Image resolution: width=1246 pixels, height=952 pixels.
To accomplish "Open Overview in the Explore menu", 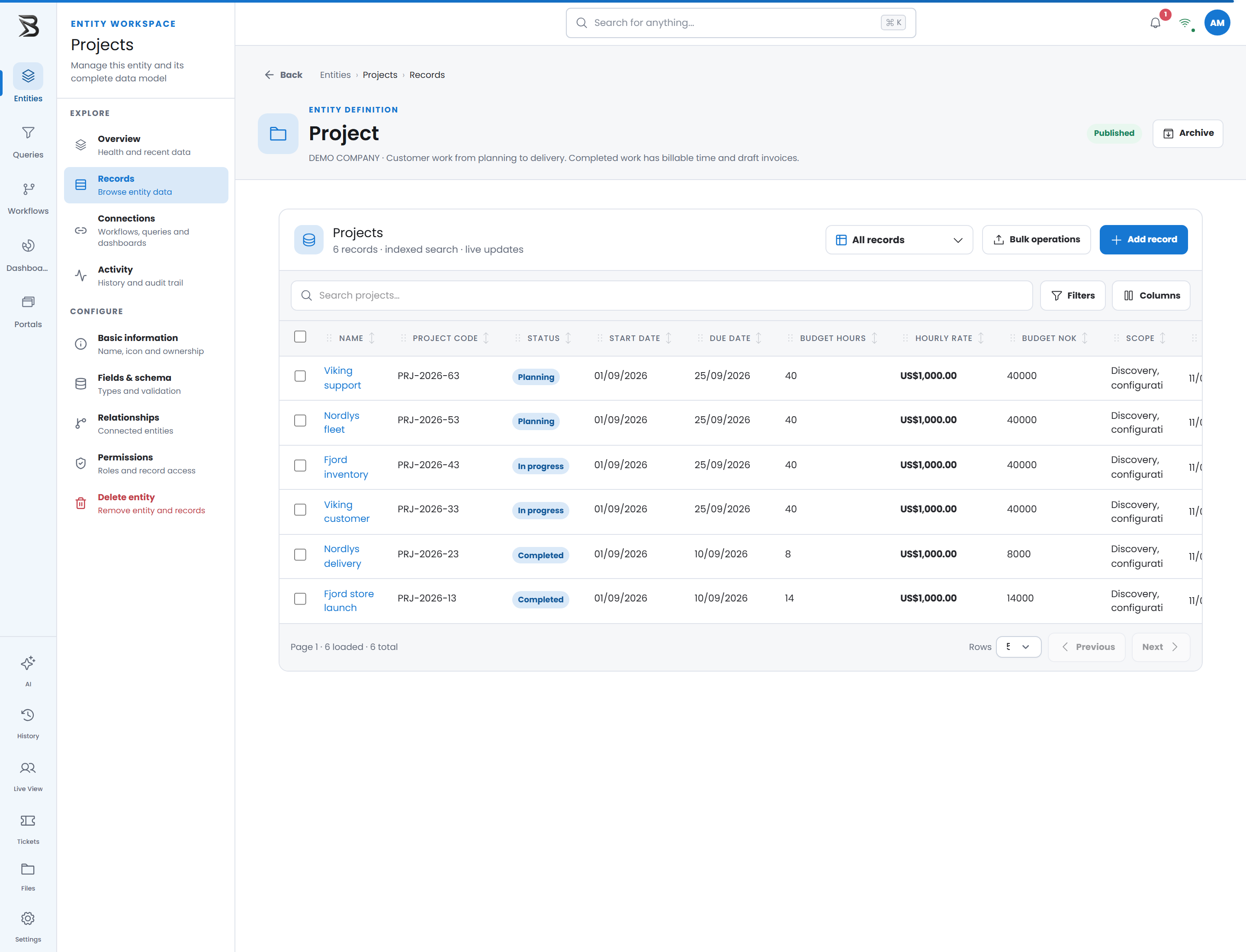I will (x=146, y=145).
